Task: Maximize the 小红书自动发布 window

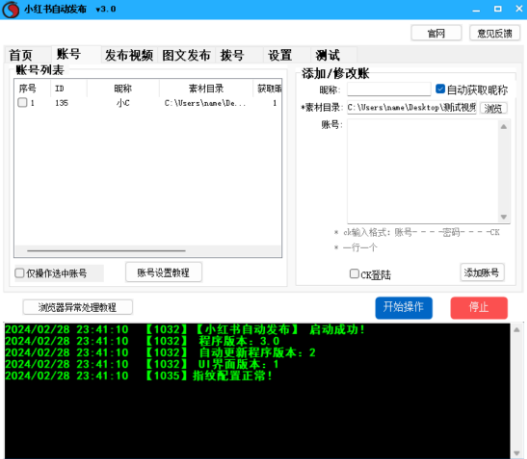Action: 498,9
